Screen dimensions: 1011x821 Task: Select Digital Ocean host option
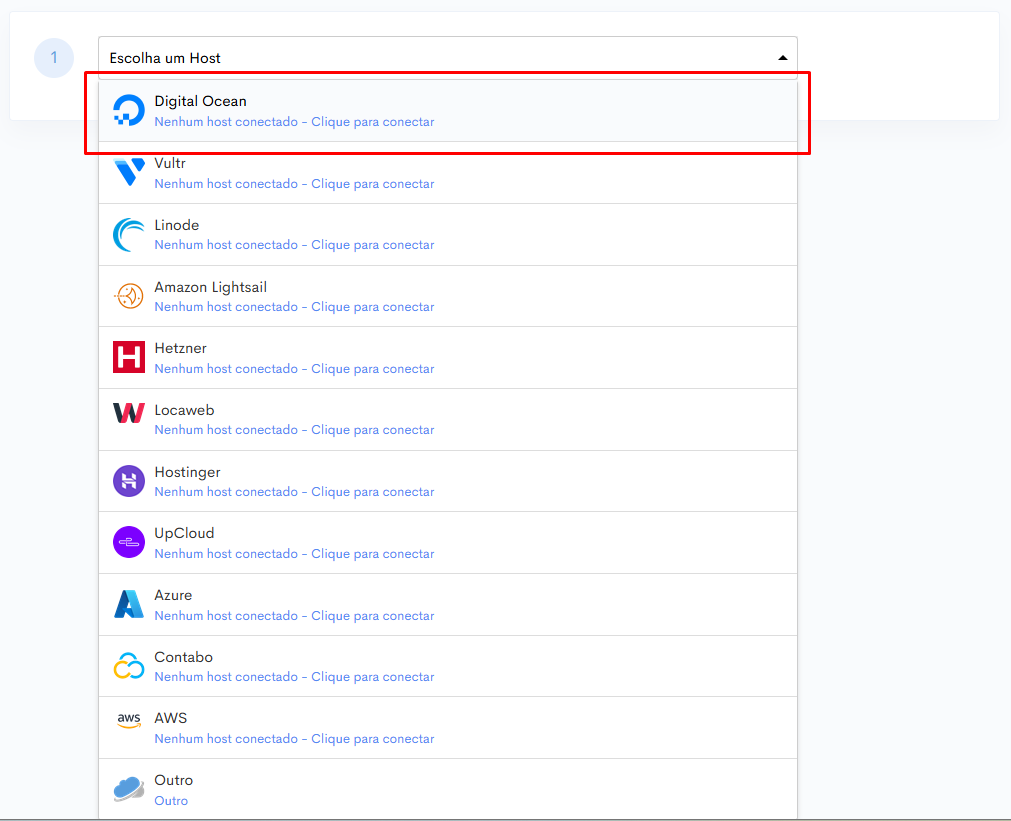pyautogui.click(x=447, y=111)
